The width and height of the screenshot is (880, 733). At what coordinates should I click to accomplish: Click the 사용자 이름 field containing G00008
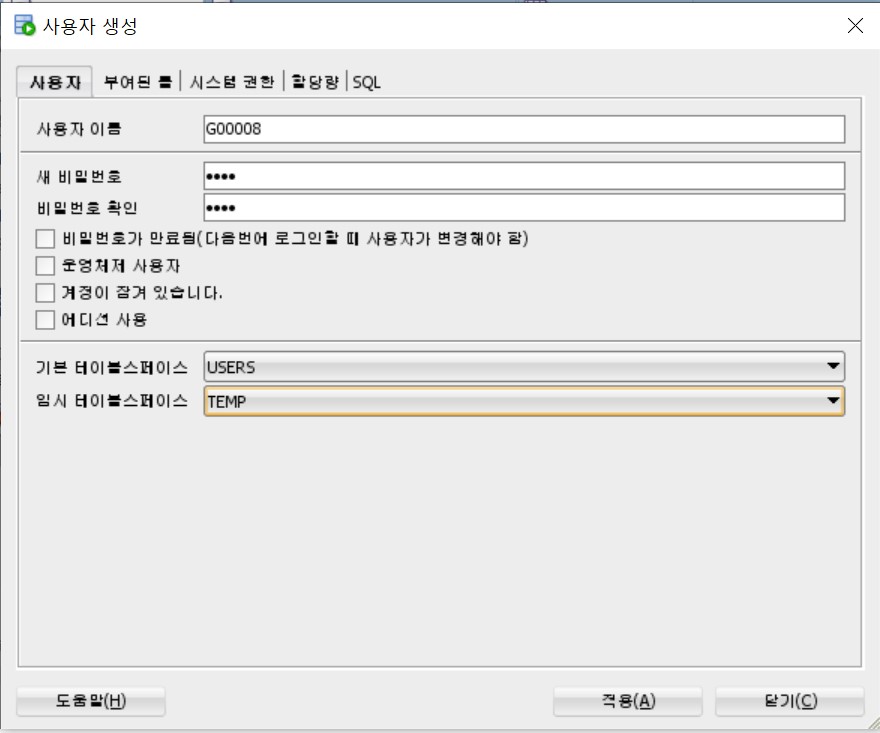[523, 129]
